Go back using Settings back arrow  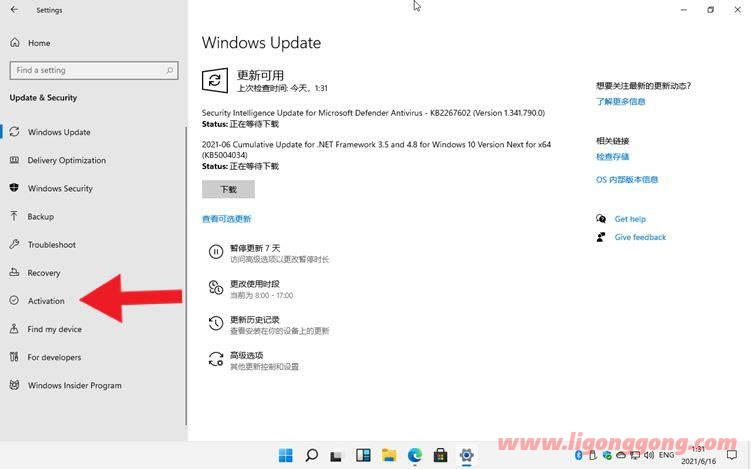click(15, 10)
